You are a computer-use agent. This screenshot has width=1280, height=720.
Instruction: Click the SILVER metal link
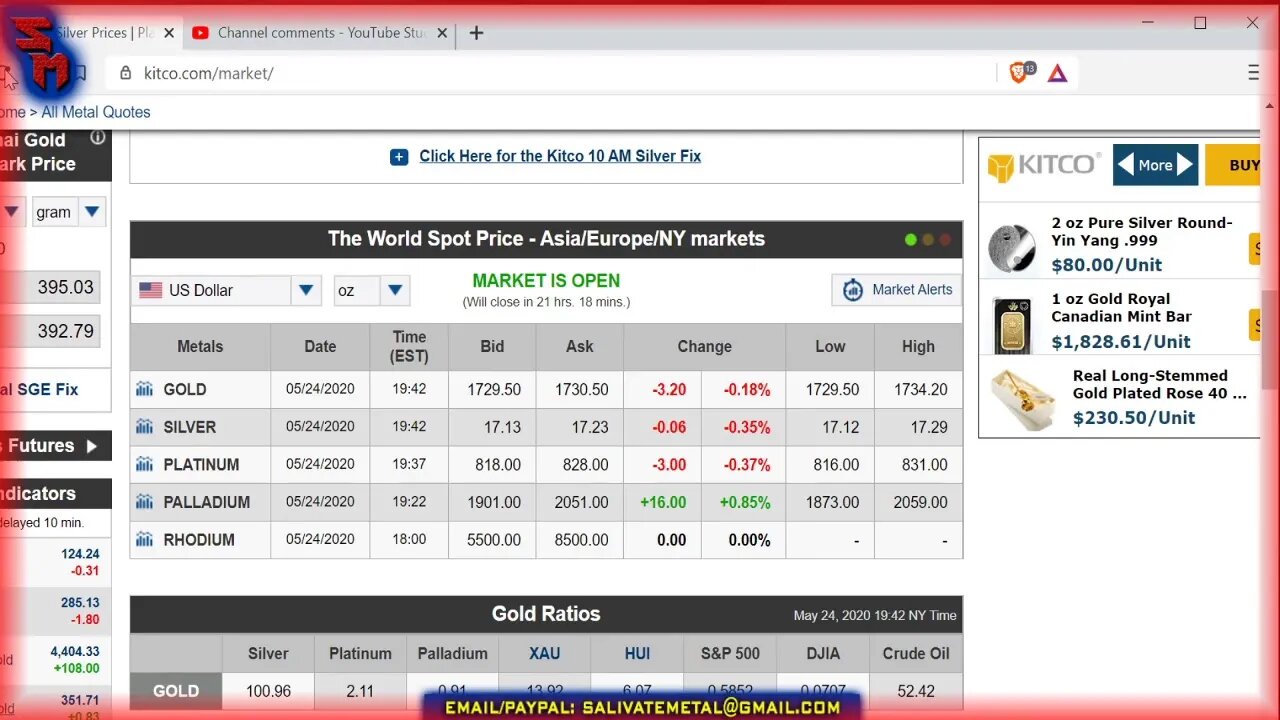(190, 427)
